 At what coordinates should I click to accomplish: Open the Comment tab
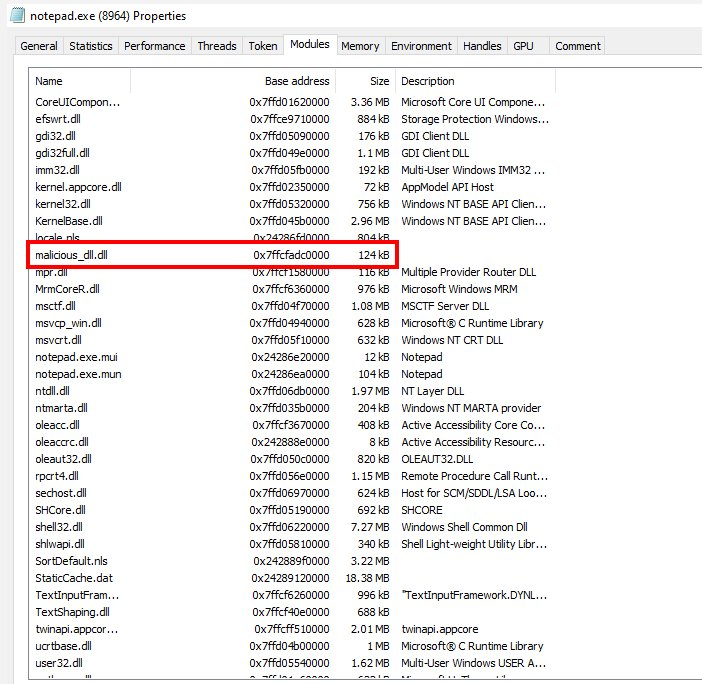(578, 46)
